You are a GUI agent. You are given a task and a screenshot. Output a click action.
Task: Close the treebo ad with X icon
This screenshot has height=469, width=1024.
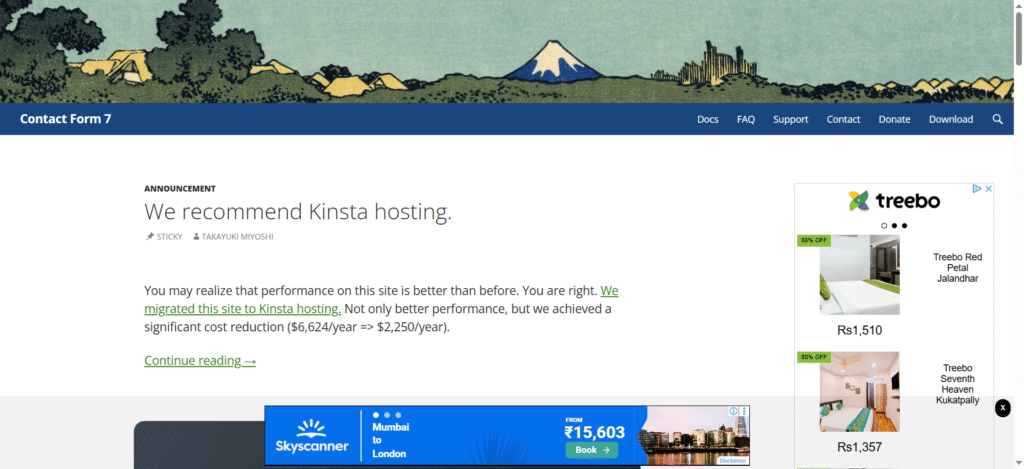click(987, 189)
